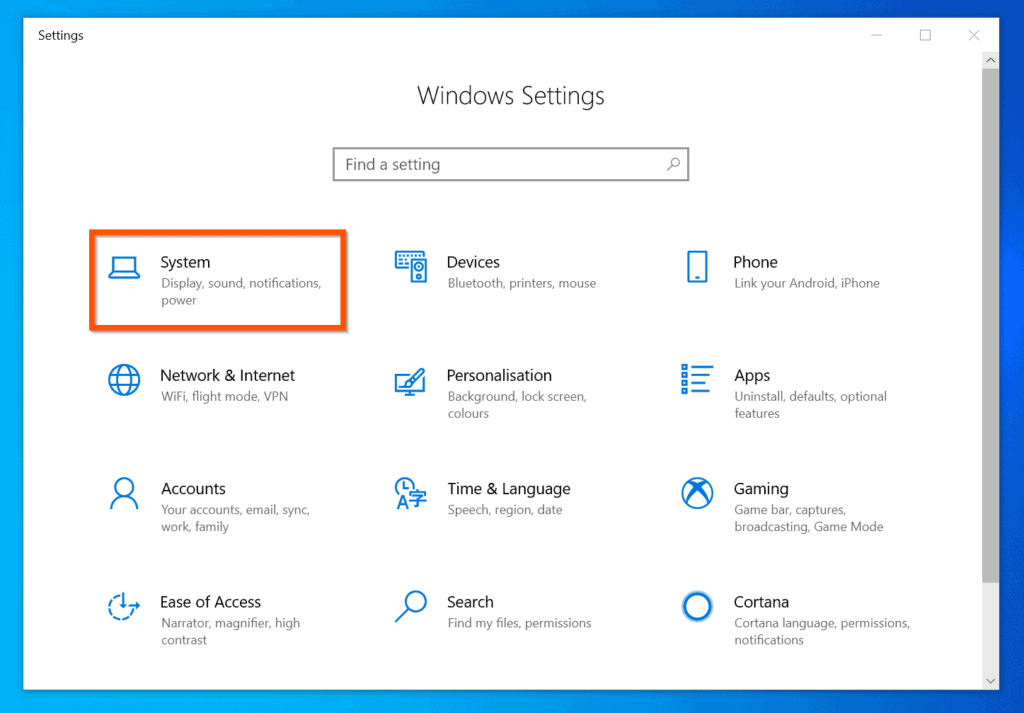The width and height of the screenshot is (1024, 713).
Task: Click the Apps list icon
Action: click(x=697, y=381)
